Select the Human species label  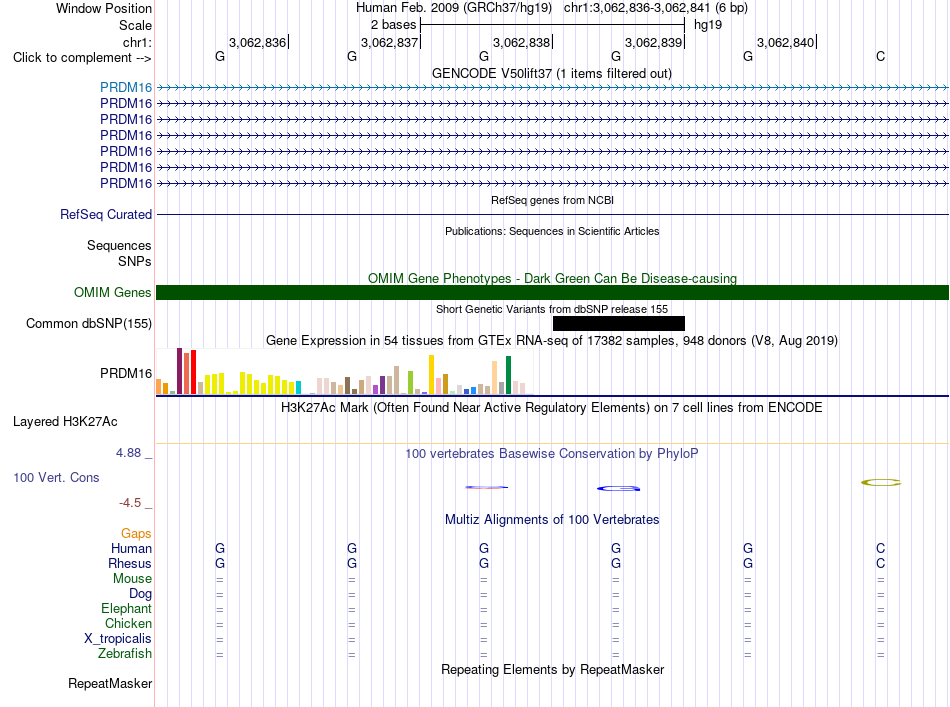(131, 548)
